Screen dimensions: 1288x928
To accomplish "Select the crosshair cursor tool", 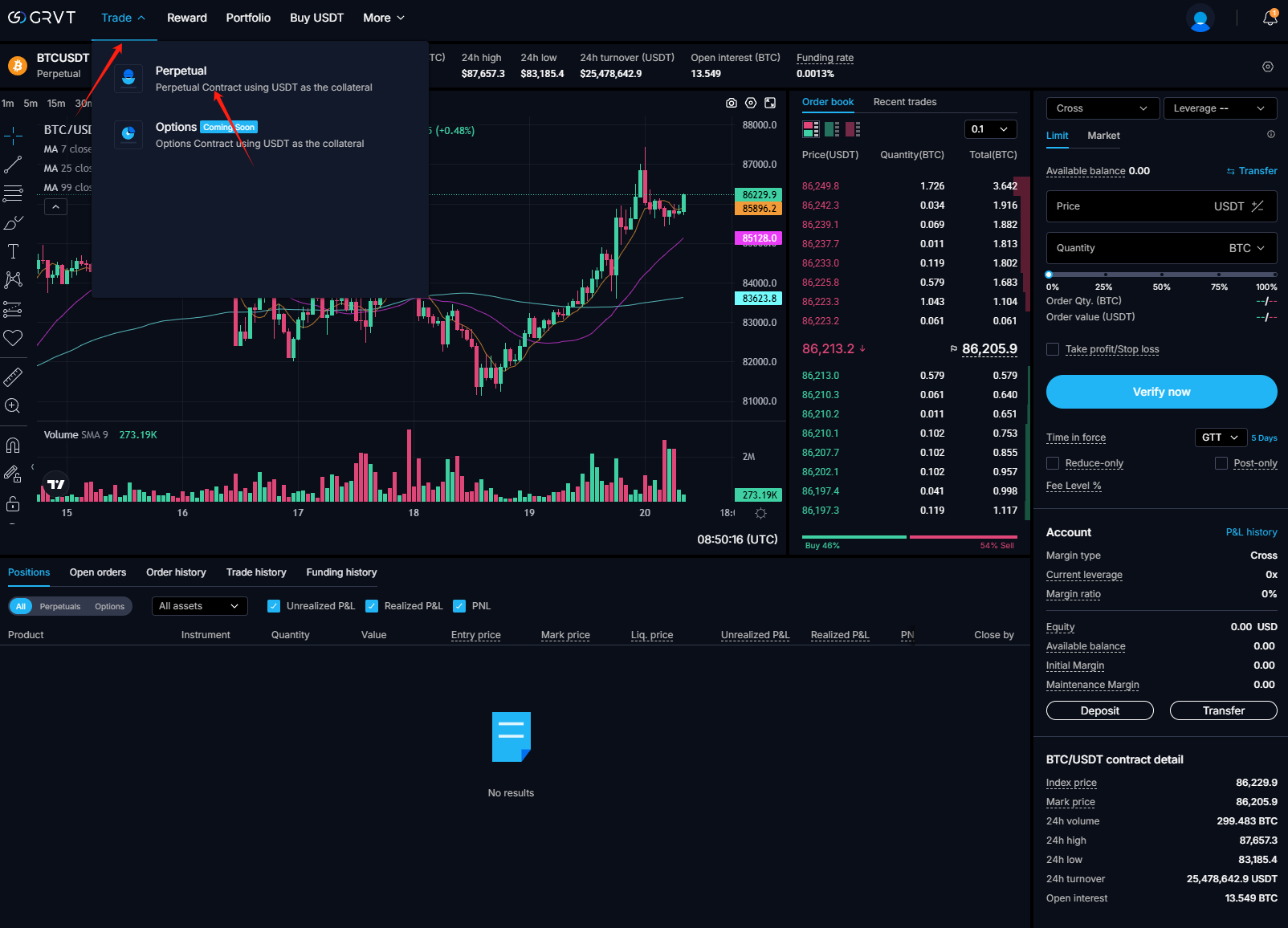I will click(x=13, y=136).
